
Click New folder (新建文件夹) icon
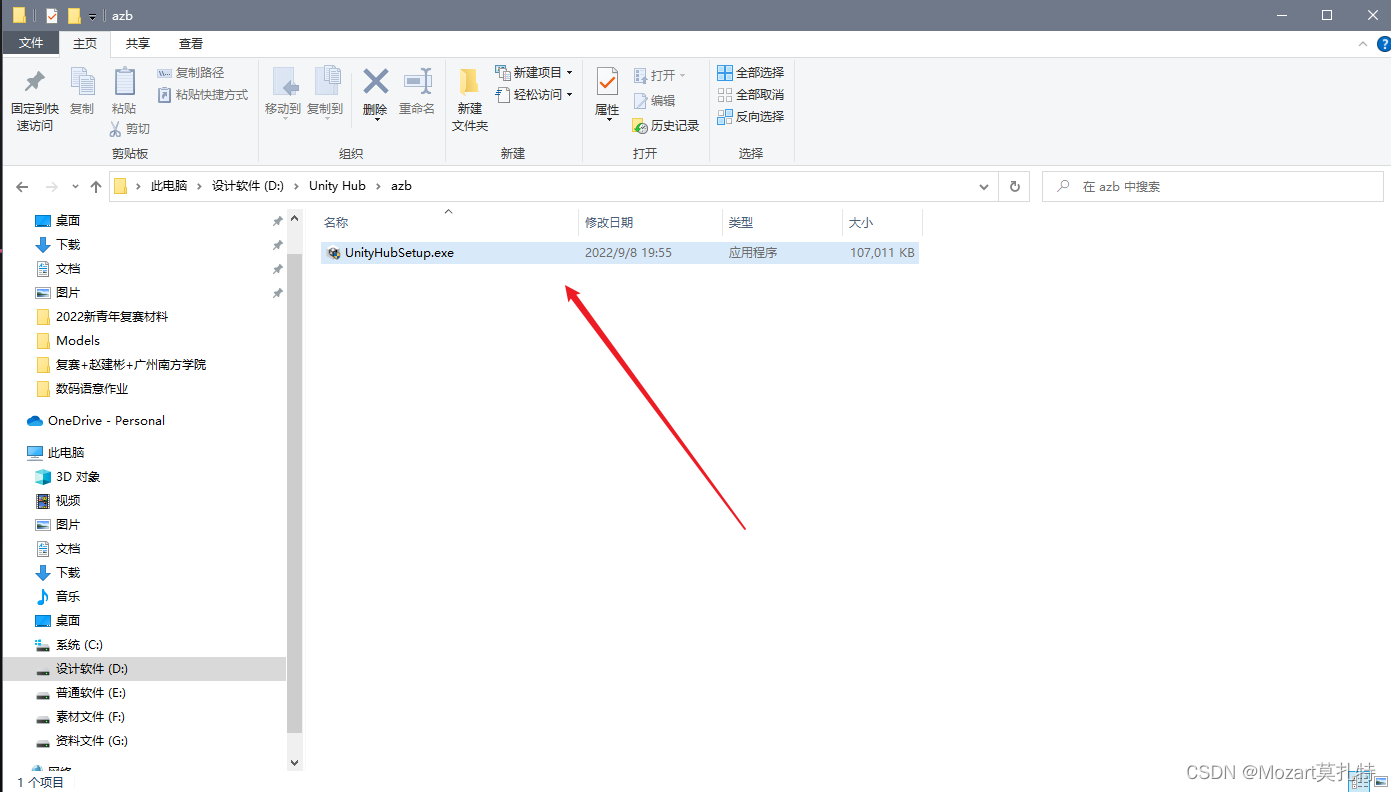[x=469, y=82]
